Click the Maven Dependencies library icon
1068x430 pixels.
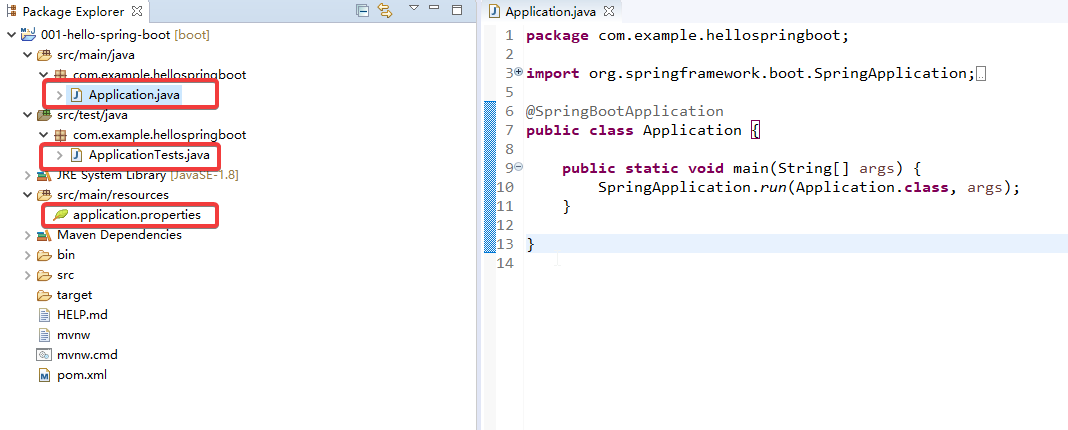click(44, 235)
